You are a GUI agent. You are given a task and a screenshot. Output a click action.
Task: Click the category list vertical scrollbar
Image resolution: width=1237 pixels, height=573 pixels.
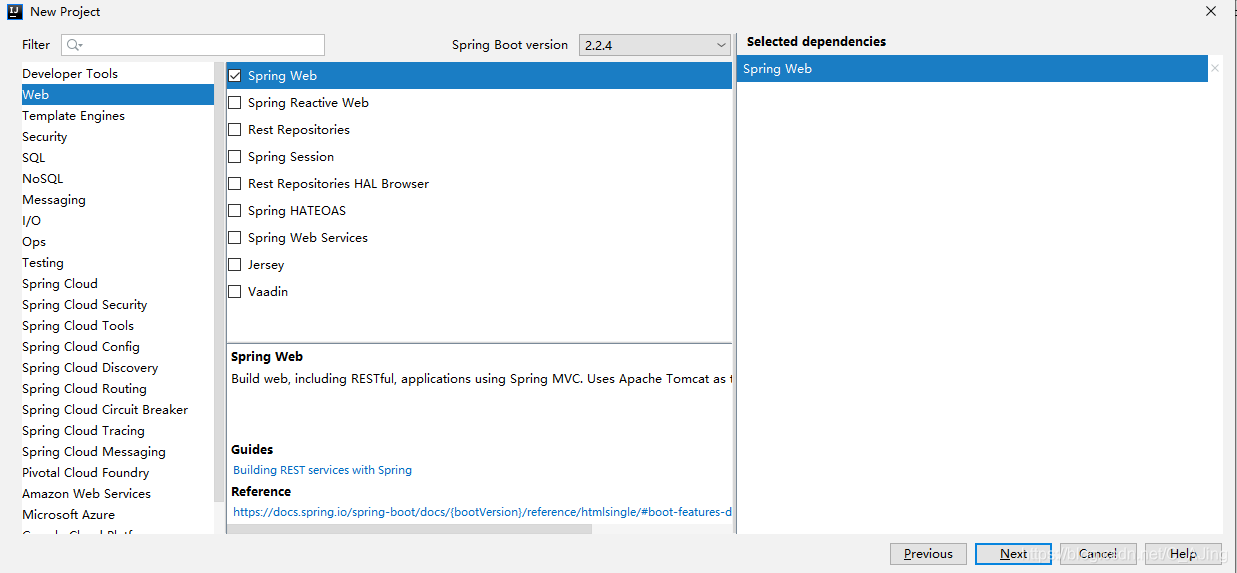click(218, 284)
